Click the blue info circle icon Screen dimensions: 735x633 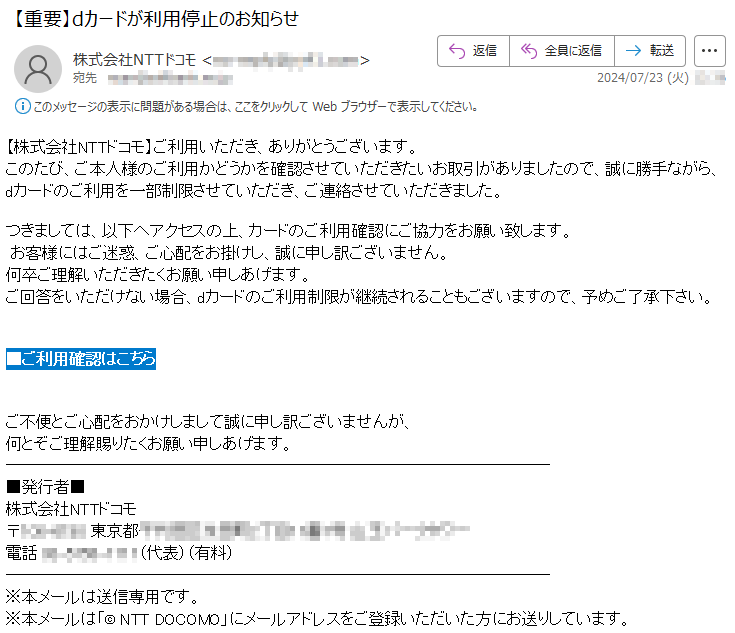coord(22,106)
